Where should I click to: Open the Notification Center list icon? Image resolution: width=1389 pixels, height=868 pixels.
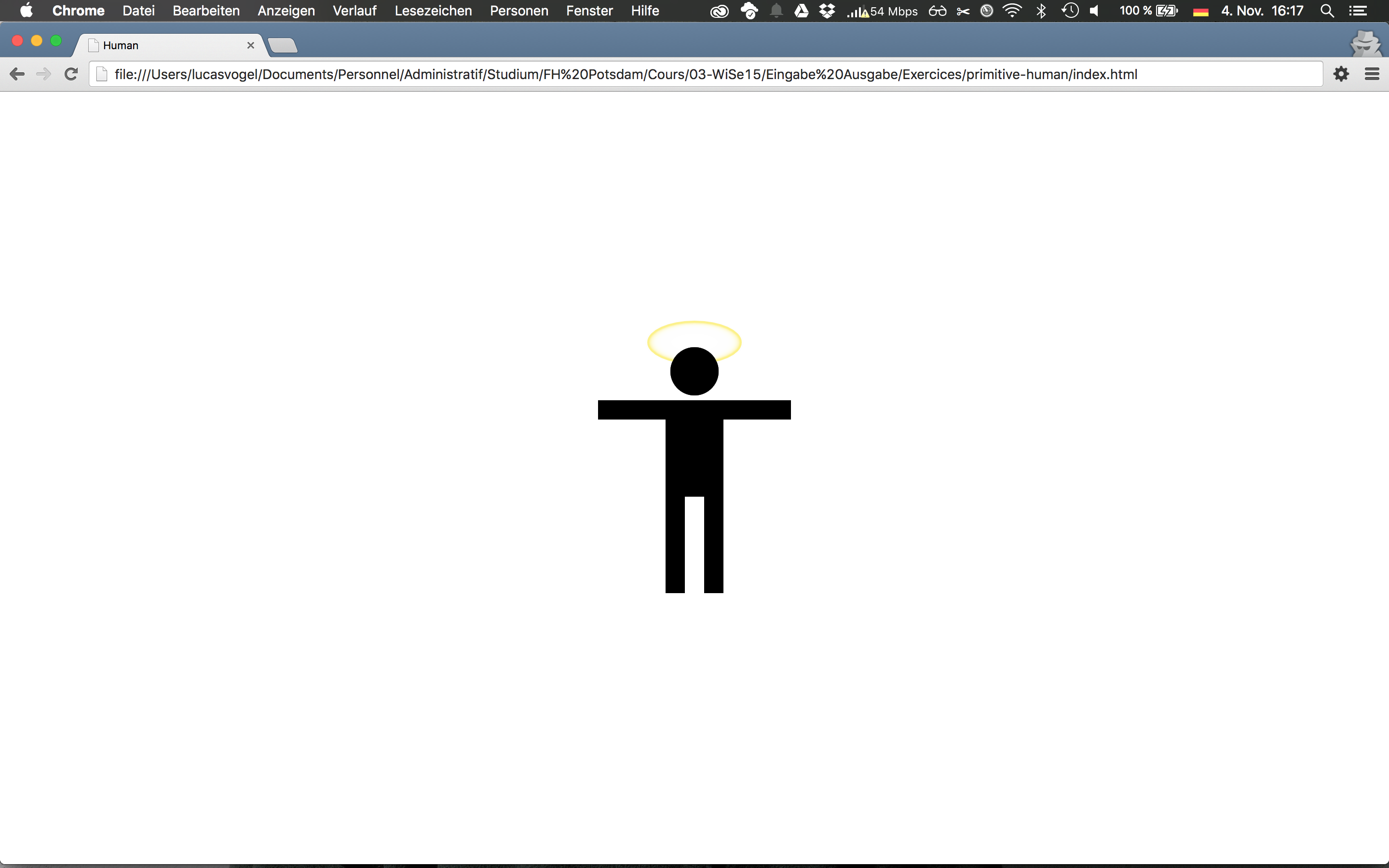click(x=1358, y=11)
